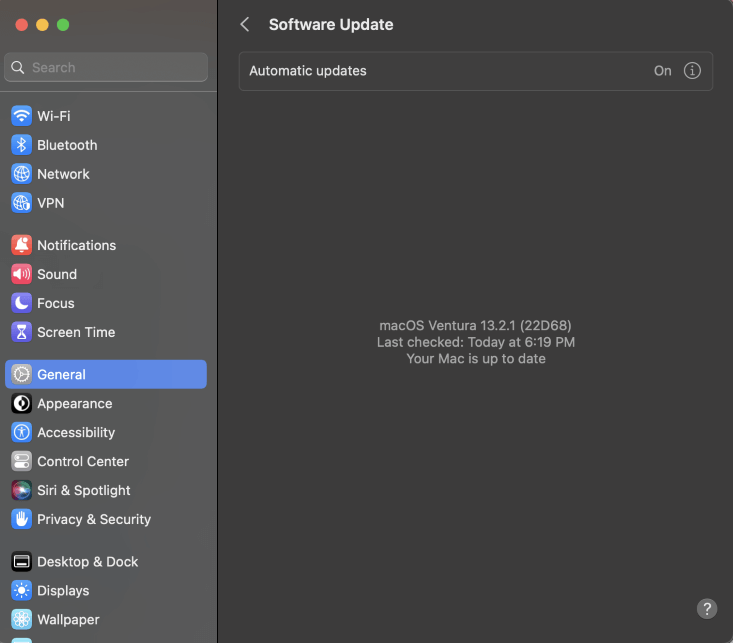
Task: Open Privacy & Security pane
Action: [94, 520]
